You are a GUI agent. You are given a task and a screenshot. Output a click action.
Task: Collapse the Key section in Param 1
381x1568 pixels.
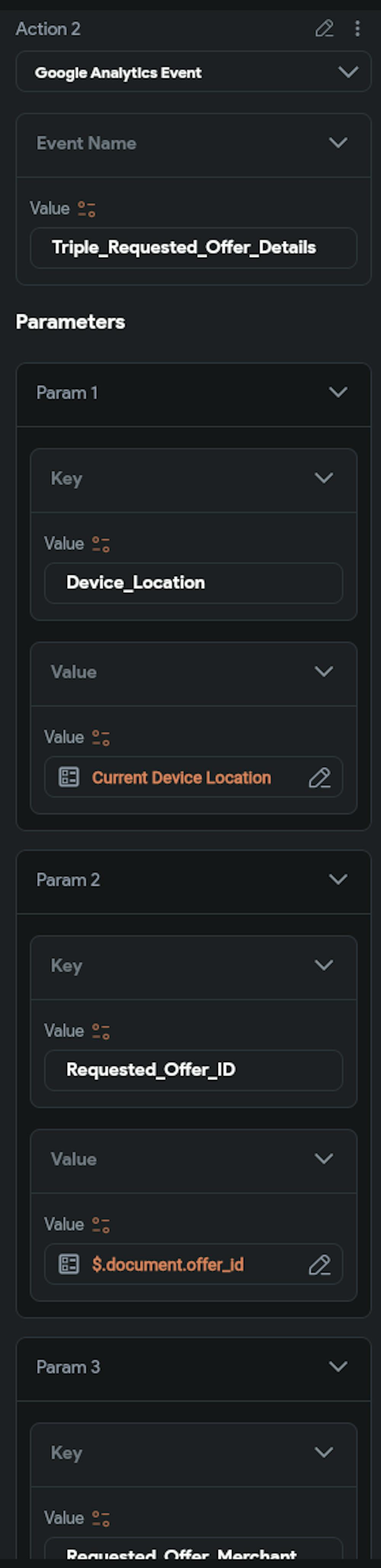click(324, 479)
